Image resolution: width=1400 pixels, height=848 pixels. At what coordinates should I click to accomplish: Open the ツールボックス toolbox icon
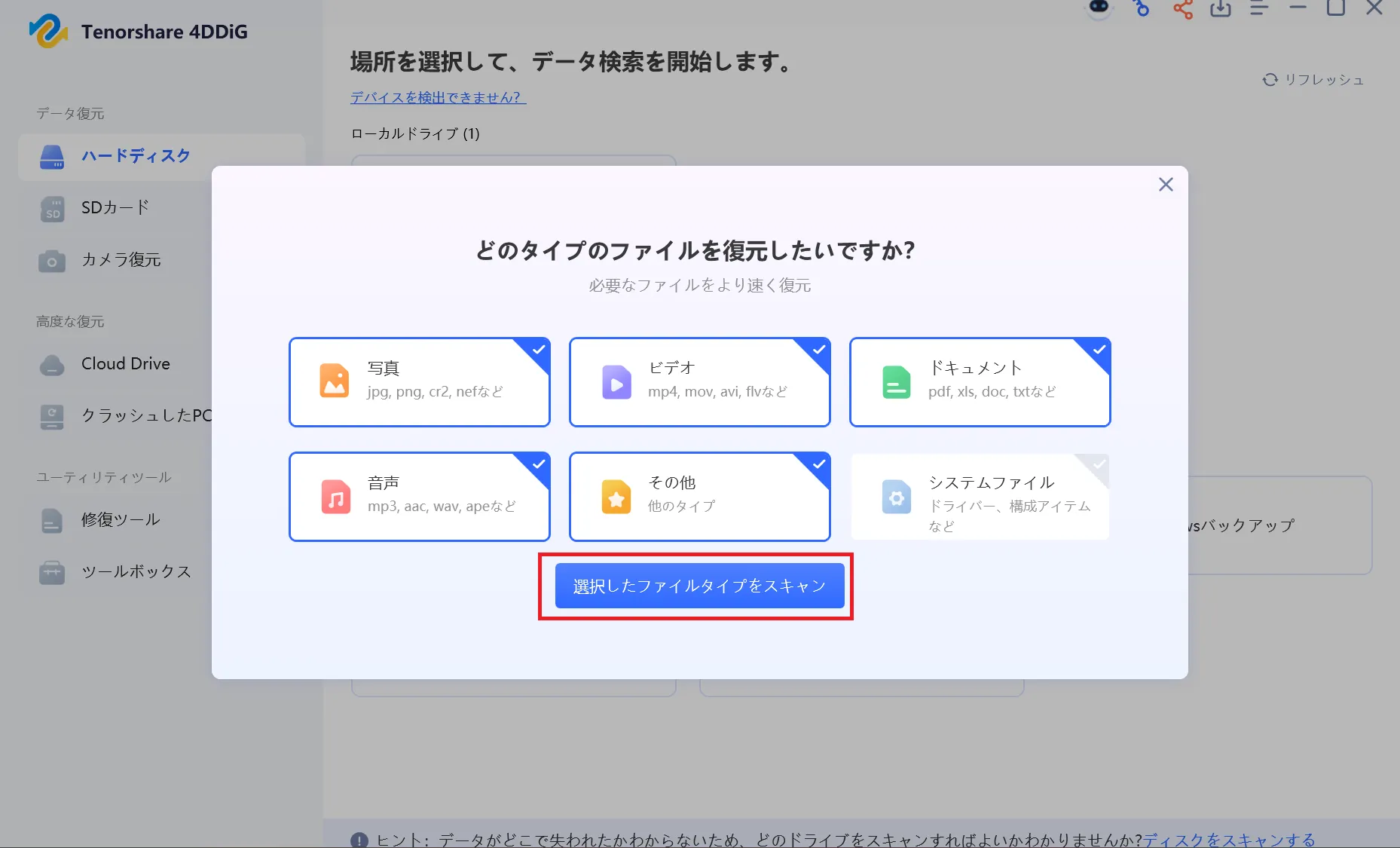click(x=51, y=572)
